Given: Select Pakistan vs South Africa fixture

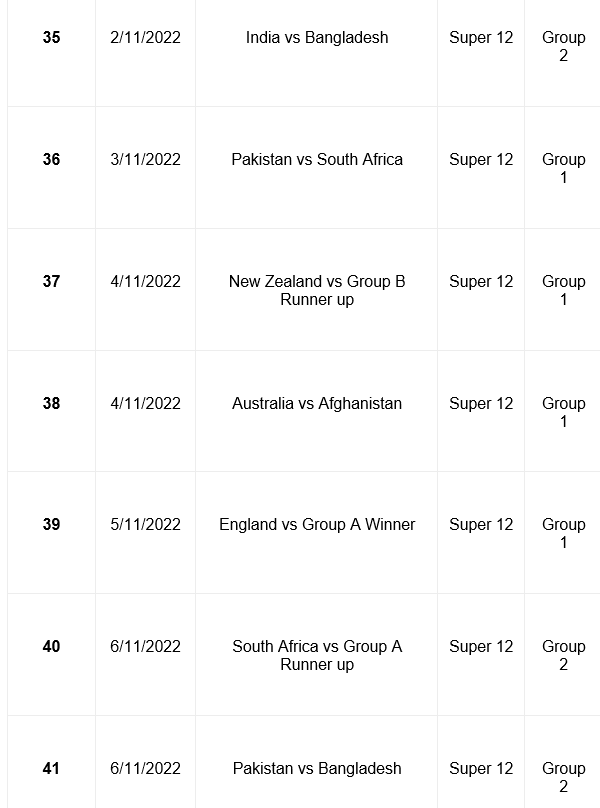Looking at the screenshot, I should point(316,159).
